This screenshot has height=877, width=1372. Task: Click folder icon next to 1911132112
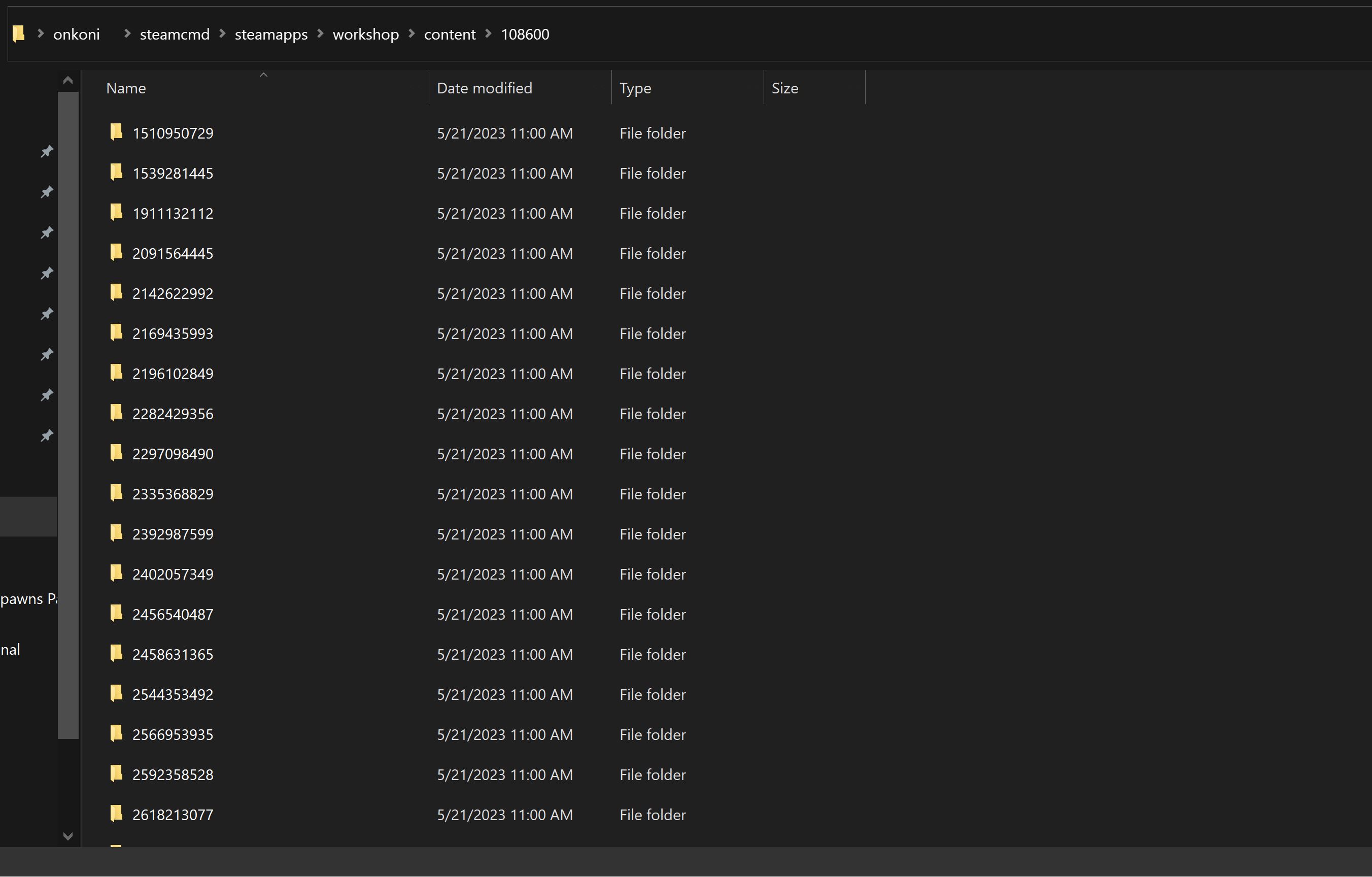[x=116, y=213]
